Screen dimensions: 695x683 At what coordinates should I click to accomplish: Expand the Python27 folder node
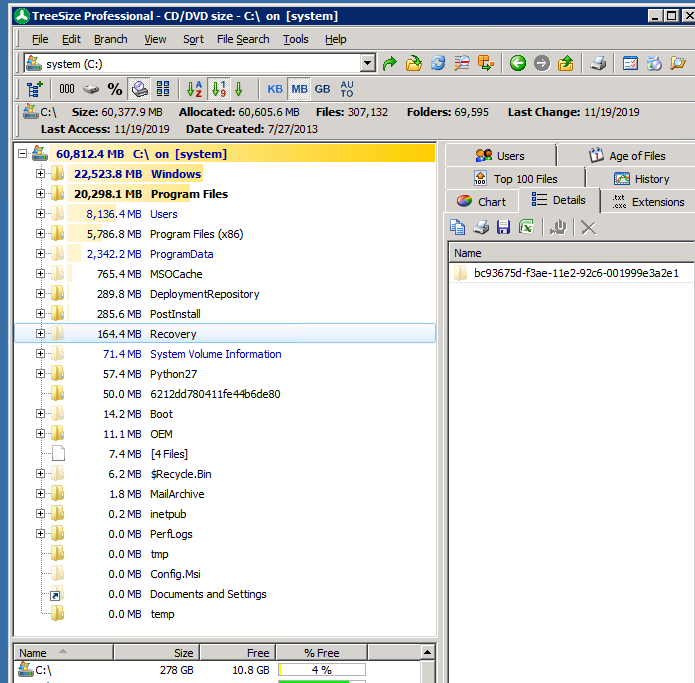tap(40, 374)
